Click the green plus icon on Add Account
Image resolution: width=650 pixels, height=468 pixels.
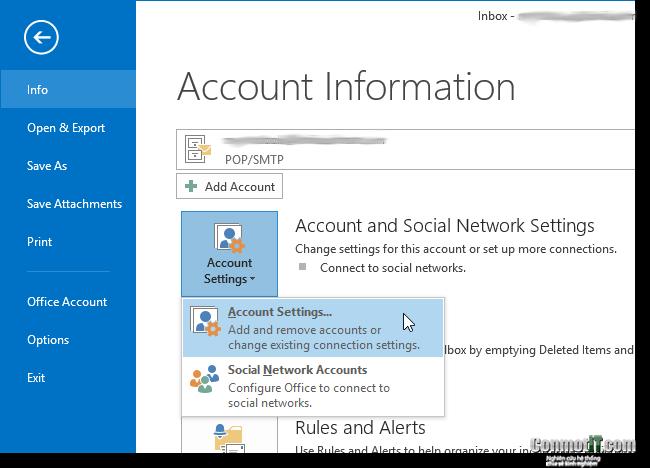pyautogui.click(x=191, y=186)
